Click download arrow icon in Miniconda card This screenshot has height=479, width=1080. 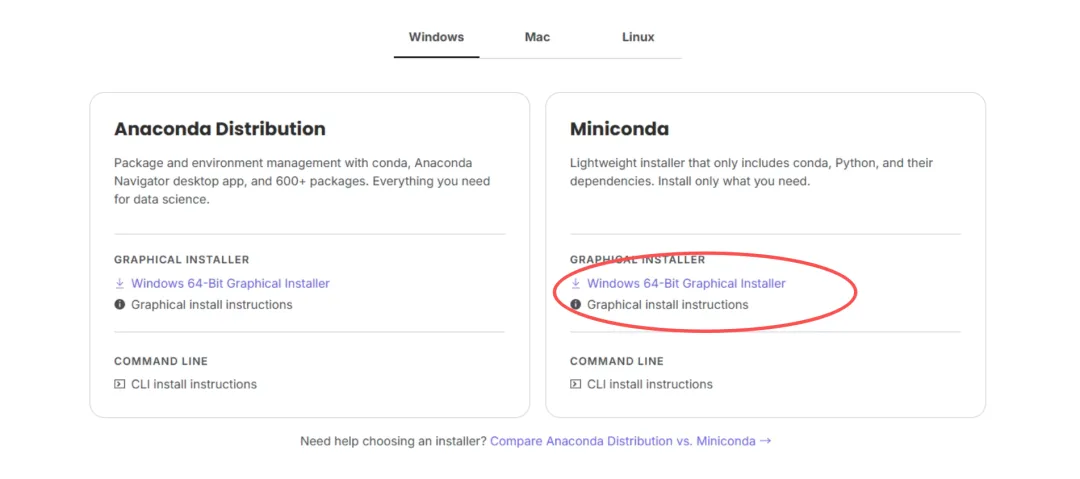click(x=575, y=283)
